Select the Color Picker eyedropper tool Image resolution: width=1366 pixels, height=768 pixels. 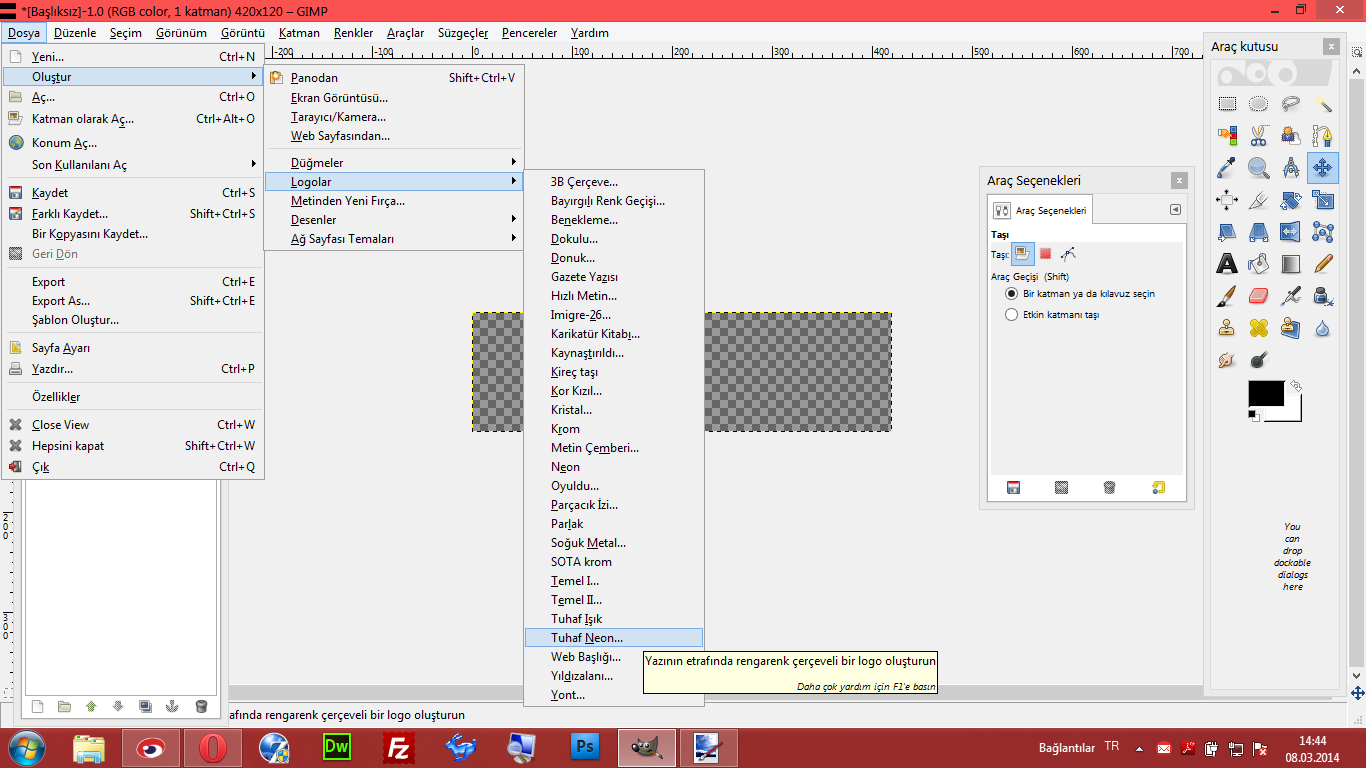(1227, 168)
